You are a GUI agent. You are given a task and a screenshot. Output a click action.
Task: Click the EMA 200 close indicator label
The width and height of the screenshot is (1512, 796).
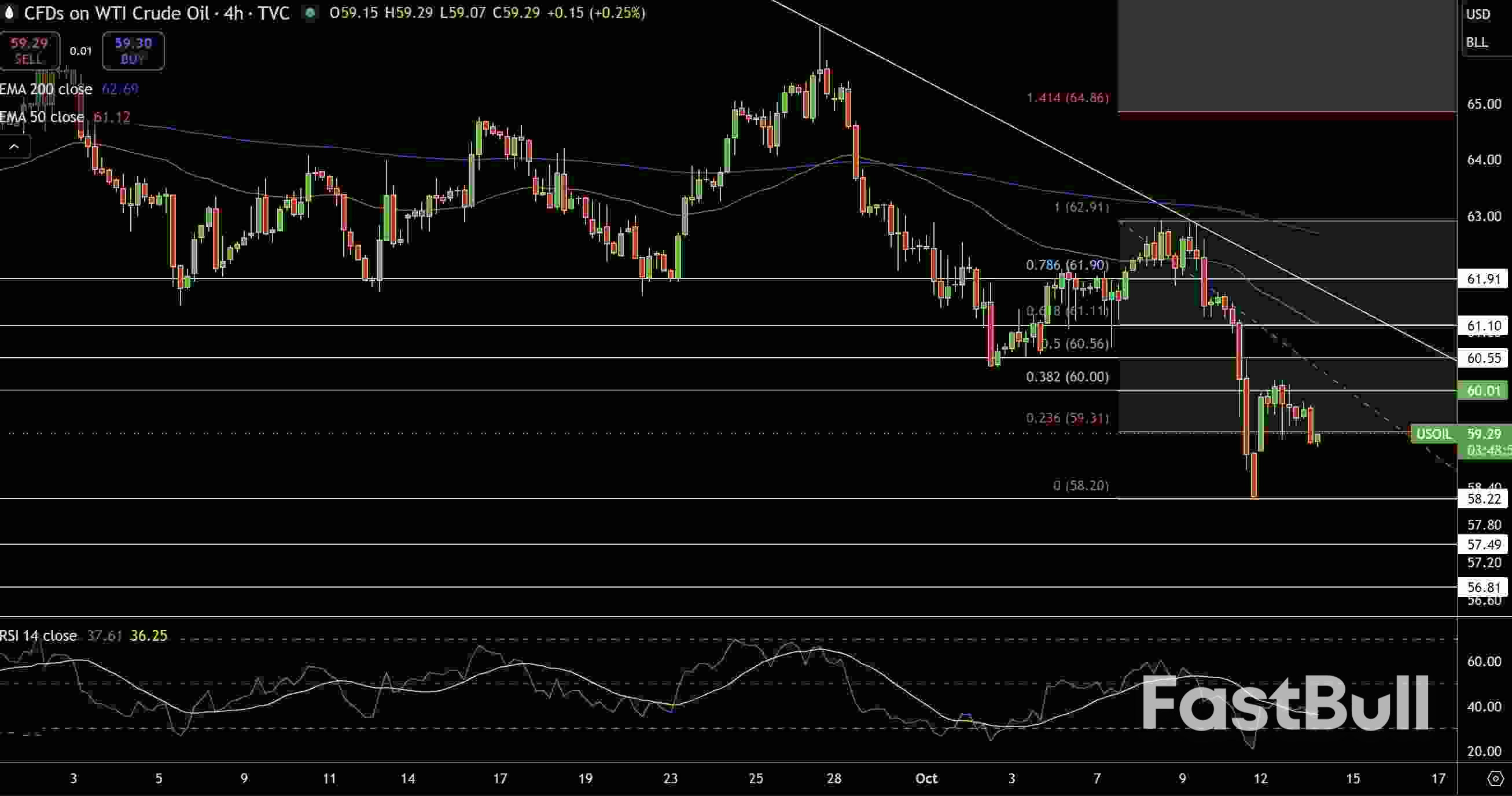(46, 89)
